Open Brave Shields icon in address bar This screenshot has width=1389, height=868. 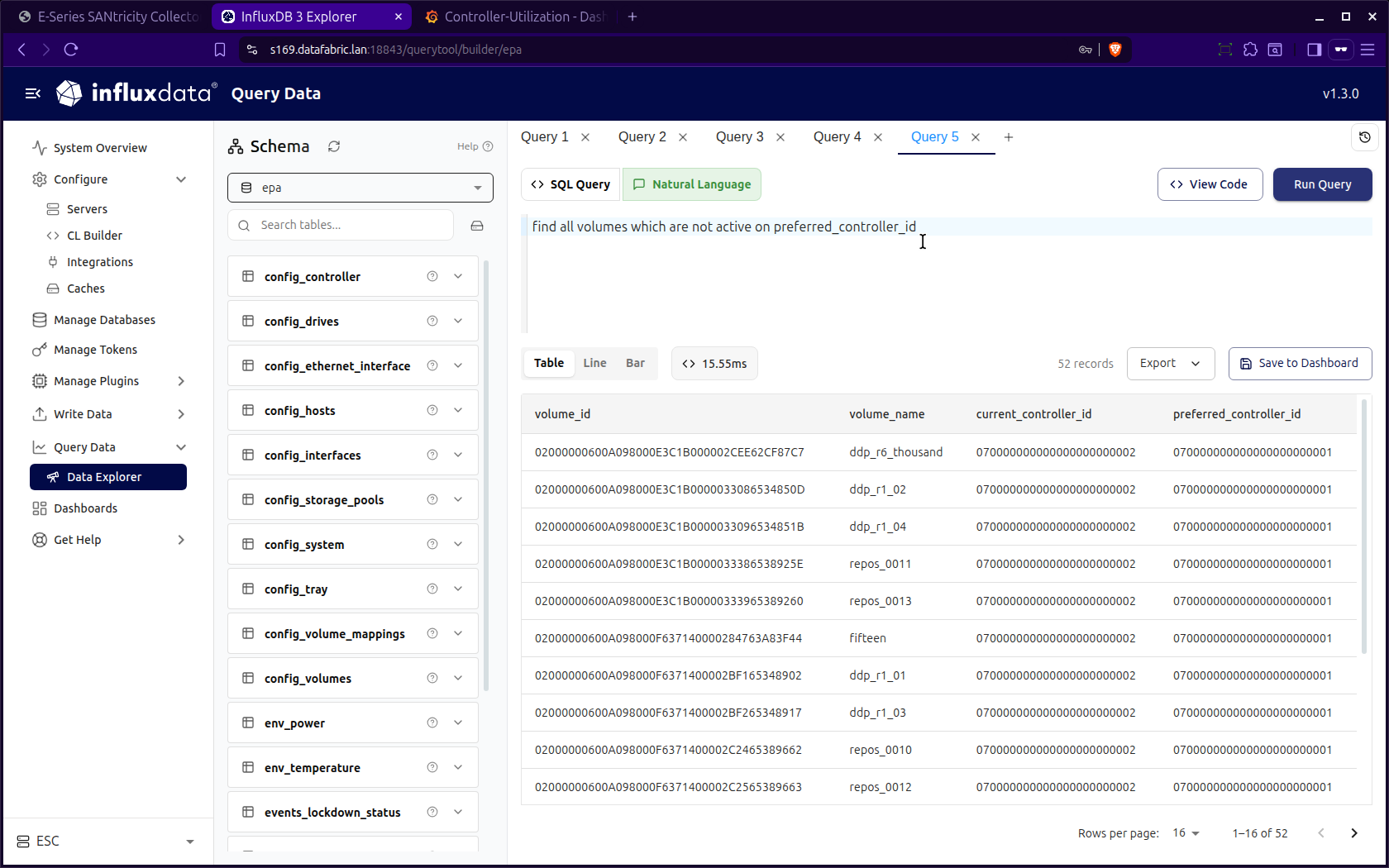(x=1115, y=50)
